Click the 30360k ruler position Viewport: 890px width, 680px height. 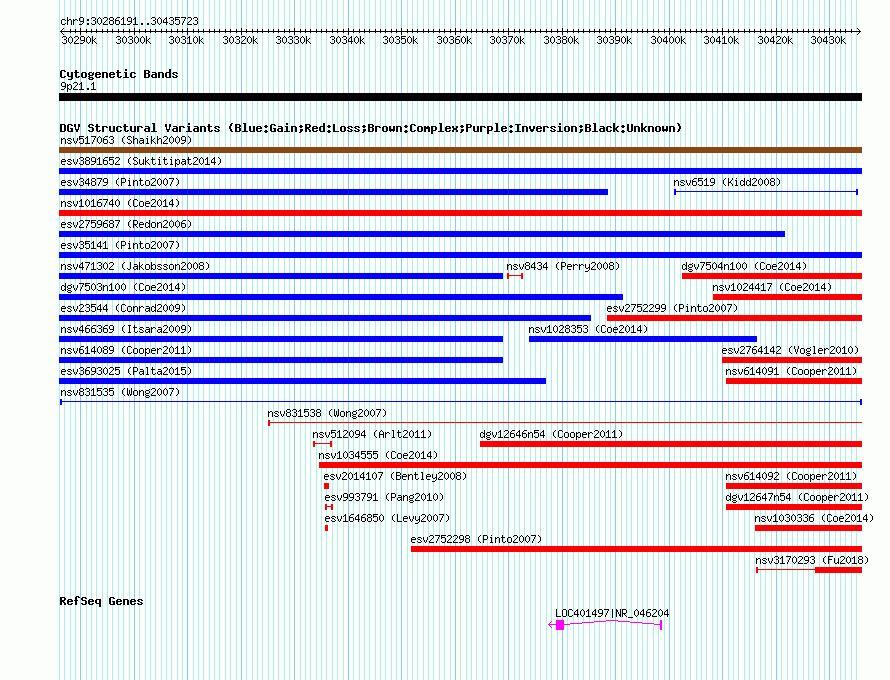pos(454,40)
